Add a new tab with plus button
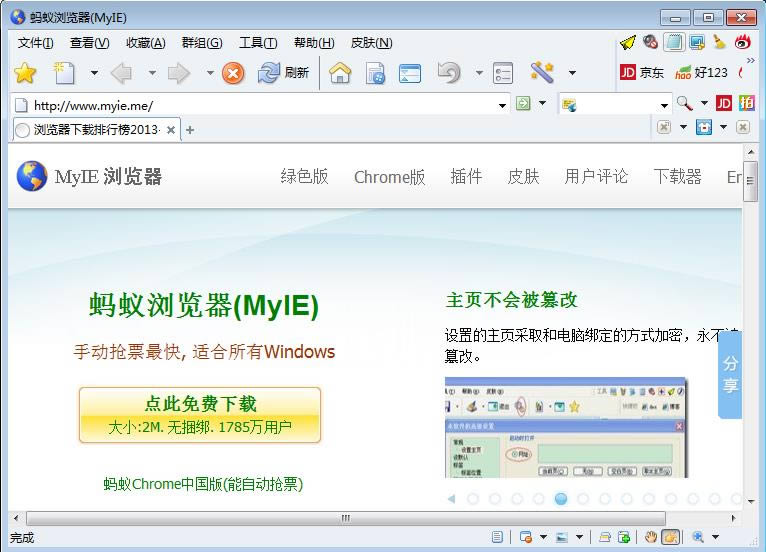Screen dimensions: 766x552 click(190, 130)
